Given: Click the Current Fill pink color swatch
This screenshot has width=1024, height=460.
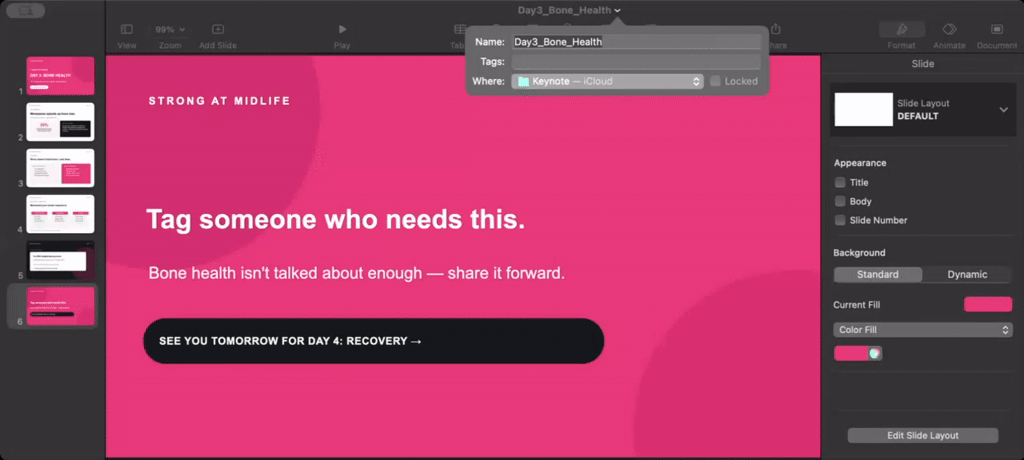Looking at the screenshot, I should (988, 304).
